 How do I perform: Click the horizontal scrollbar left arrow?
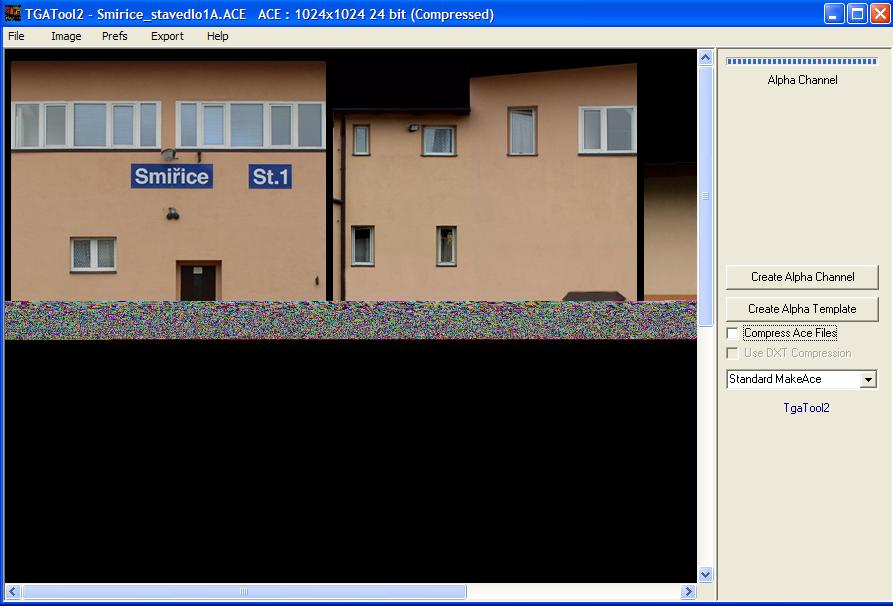point(13,592)
